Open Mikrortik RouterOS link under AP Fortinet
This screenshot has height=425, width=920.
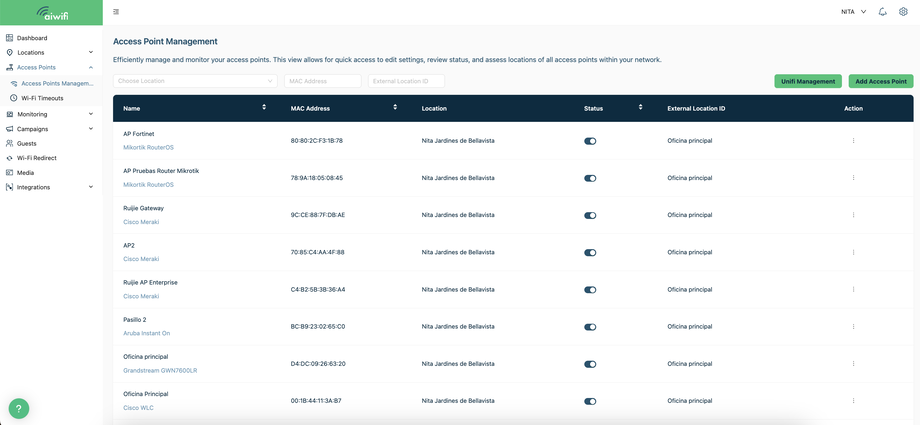tap(148, 147)
